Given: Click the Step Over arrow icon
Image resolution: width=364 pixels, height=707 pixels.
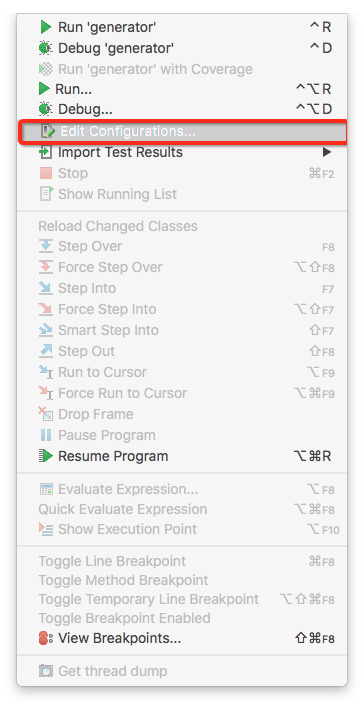Looking at the screenshot, I should pyautogui.click(x=46, y=246).
